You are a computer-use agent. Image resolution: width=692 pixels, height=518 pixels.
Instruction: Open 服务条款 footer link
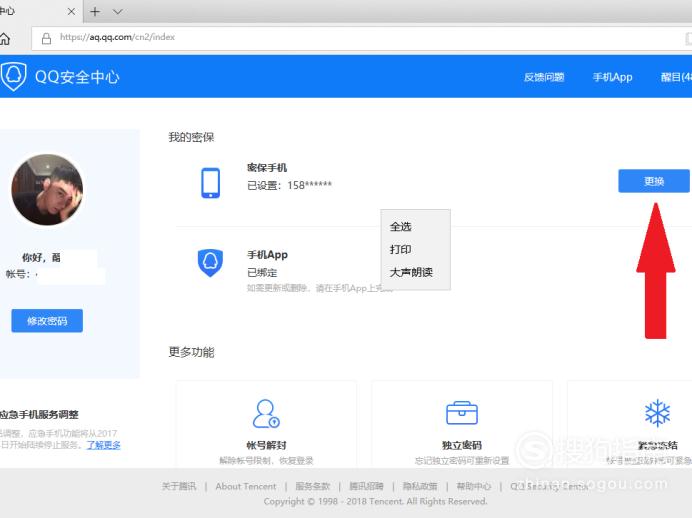[312, 486]
